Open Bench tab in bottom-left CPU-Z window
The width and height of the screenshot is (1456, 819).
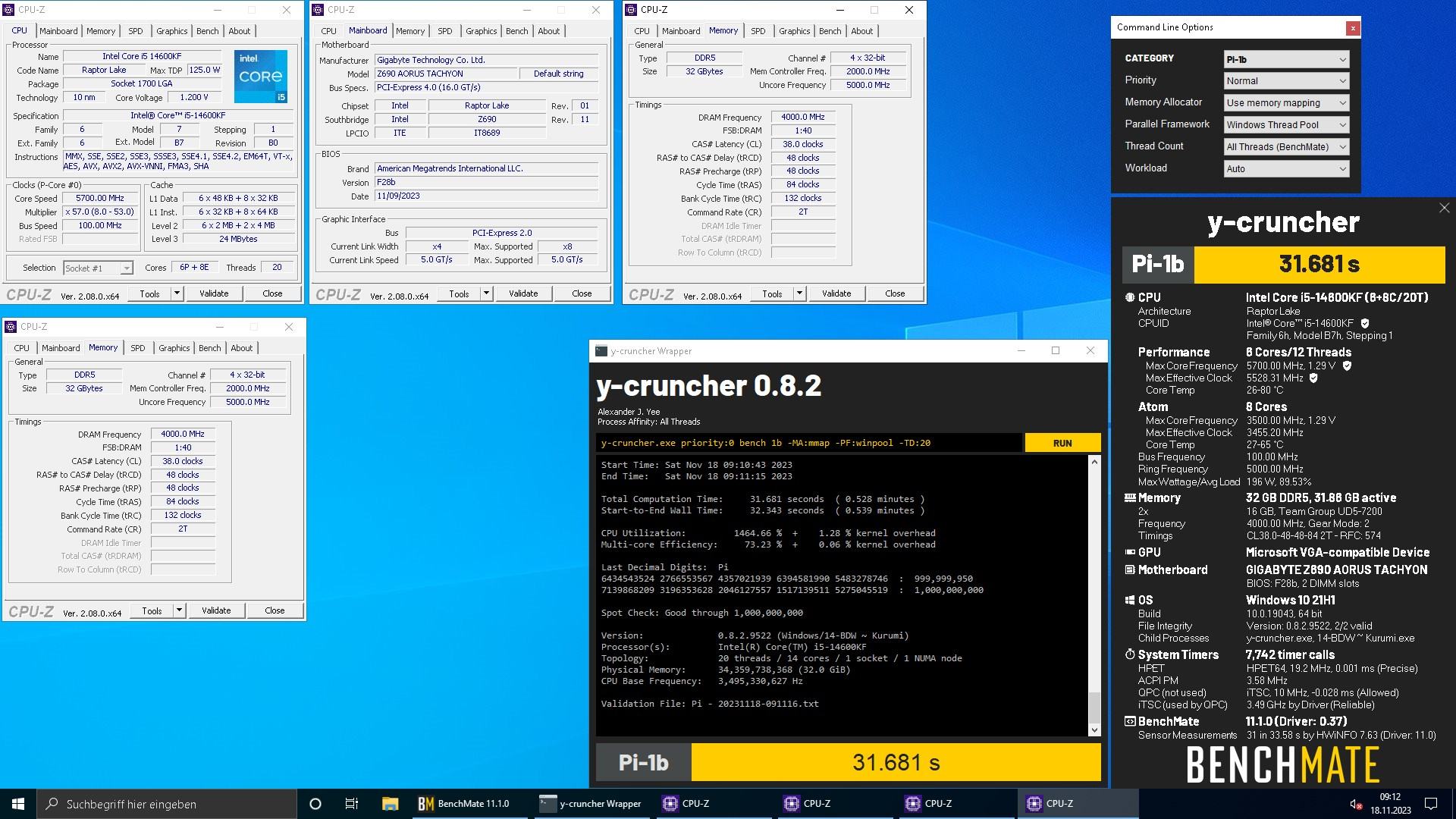(x=210, y=348)
